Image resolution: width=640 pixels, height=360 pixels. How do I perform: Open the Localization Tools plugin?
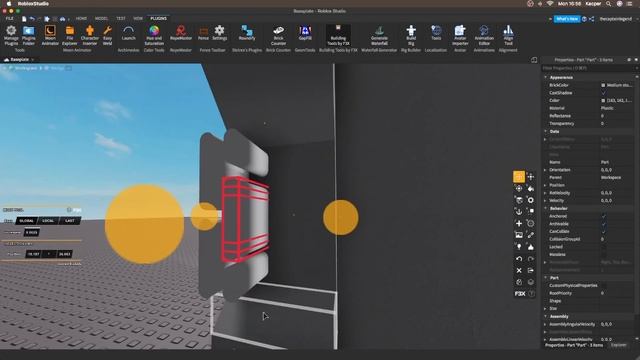pos(436,33)
